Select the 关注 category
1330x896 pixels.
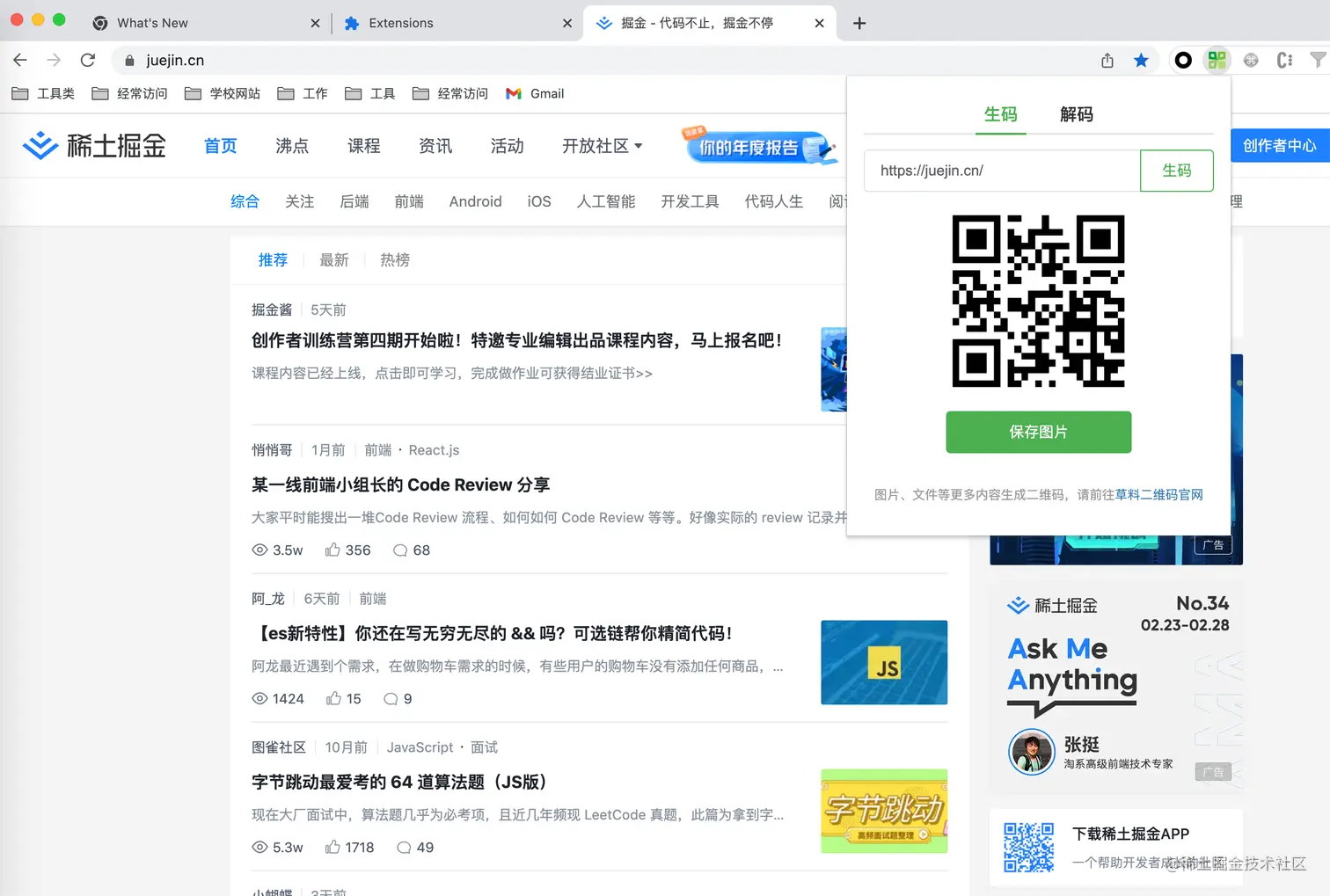click(300, 201)
